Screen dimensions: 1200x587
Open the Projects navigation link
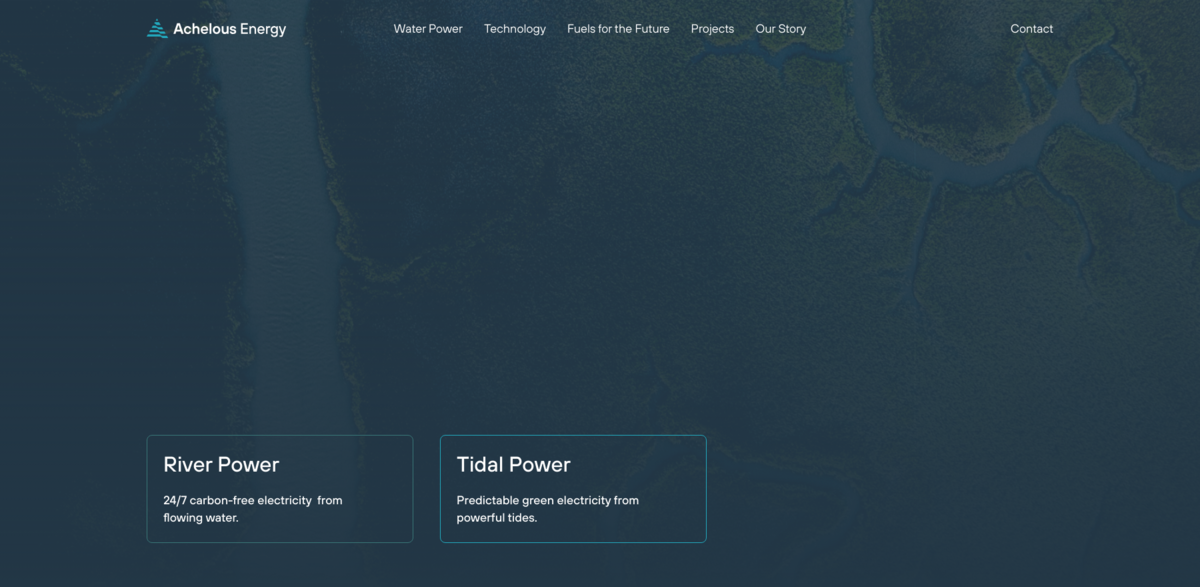point(712,29)
